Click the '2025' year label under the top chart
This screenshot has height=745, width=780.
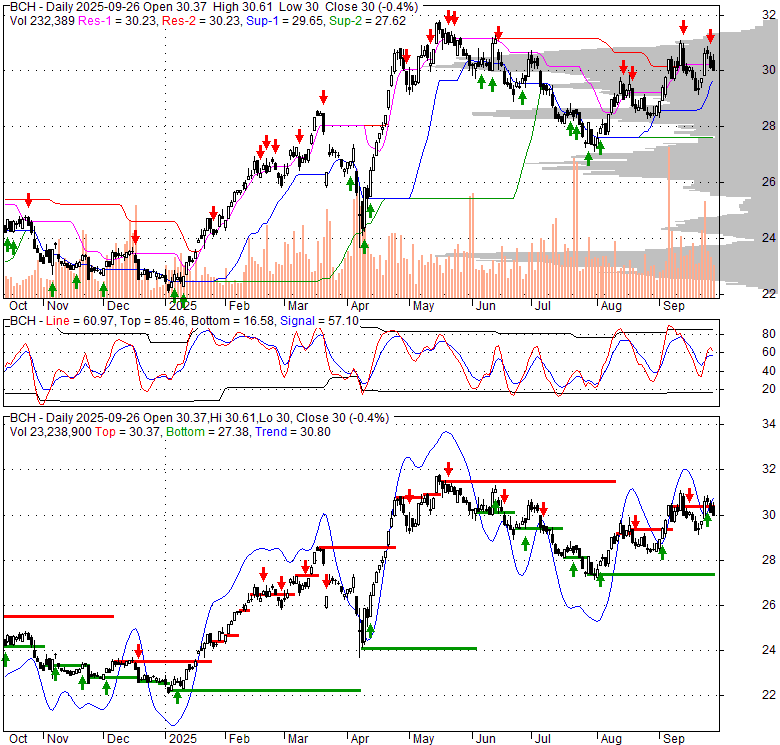point(183,306)
